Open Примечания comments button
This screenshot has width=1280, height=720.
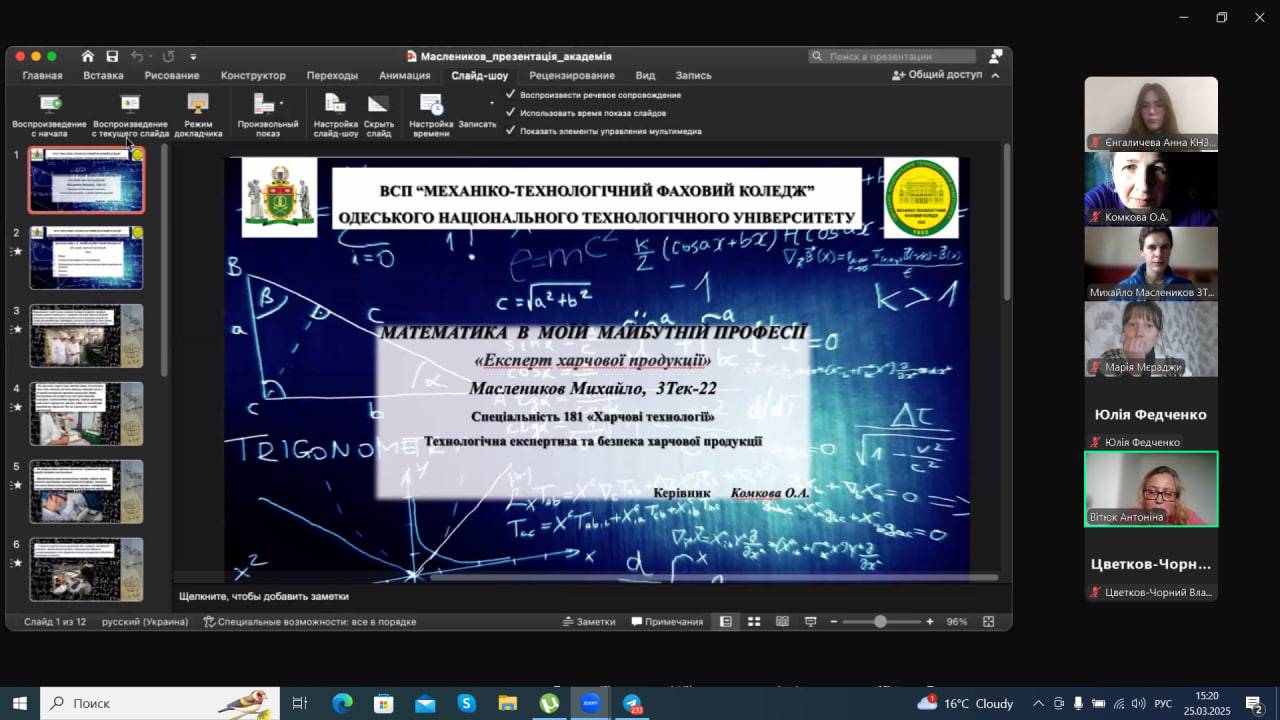(x=667, y=621)
